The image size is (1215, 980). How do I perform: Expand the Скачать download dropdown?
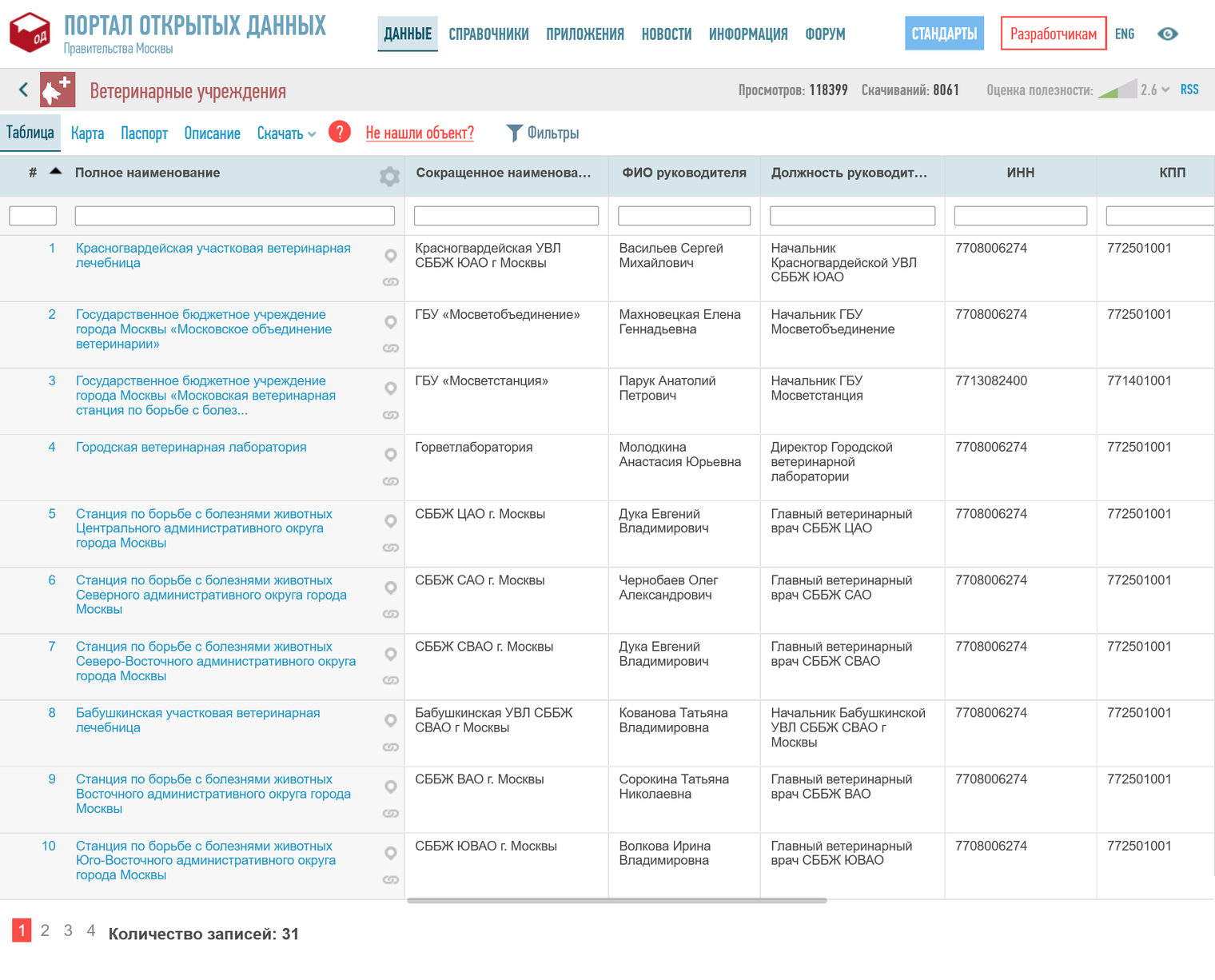pyautogui.click(x=286, y=133)
